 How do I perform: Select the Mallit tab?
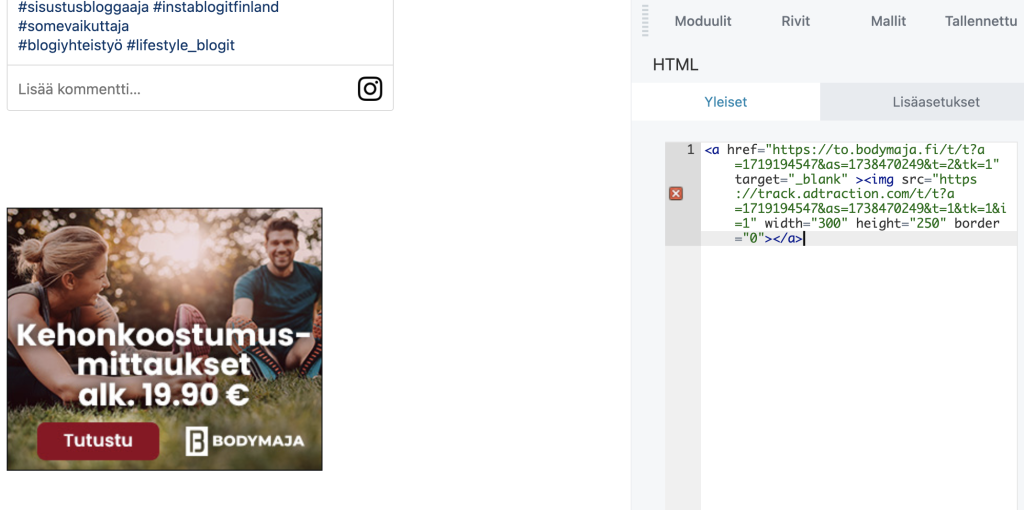(888, 21)
